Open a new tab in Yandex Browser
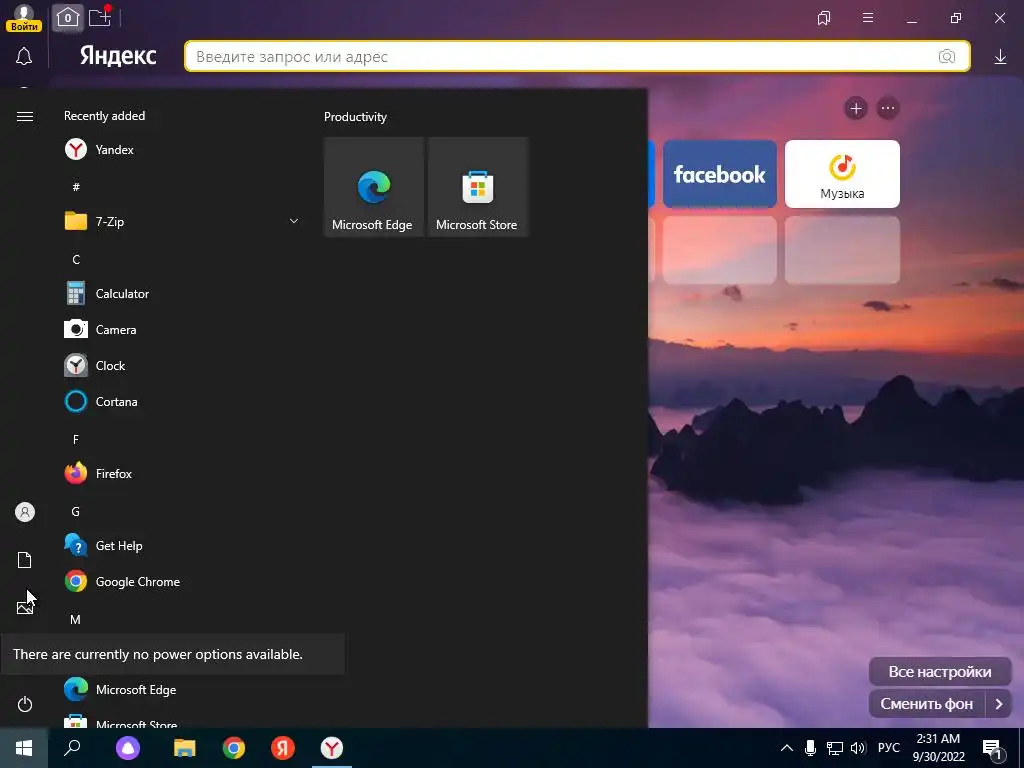 click(x=100, y=17)
